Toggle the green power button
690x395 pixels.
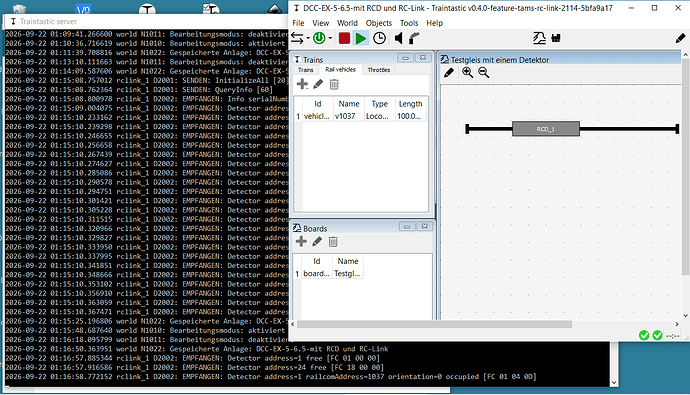coord(319,39)
